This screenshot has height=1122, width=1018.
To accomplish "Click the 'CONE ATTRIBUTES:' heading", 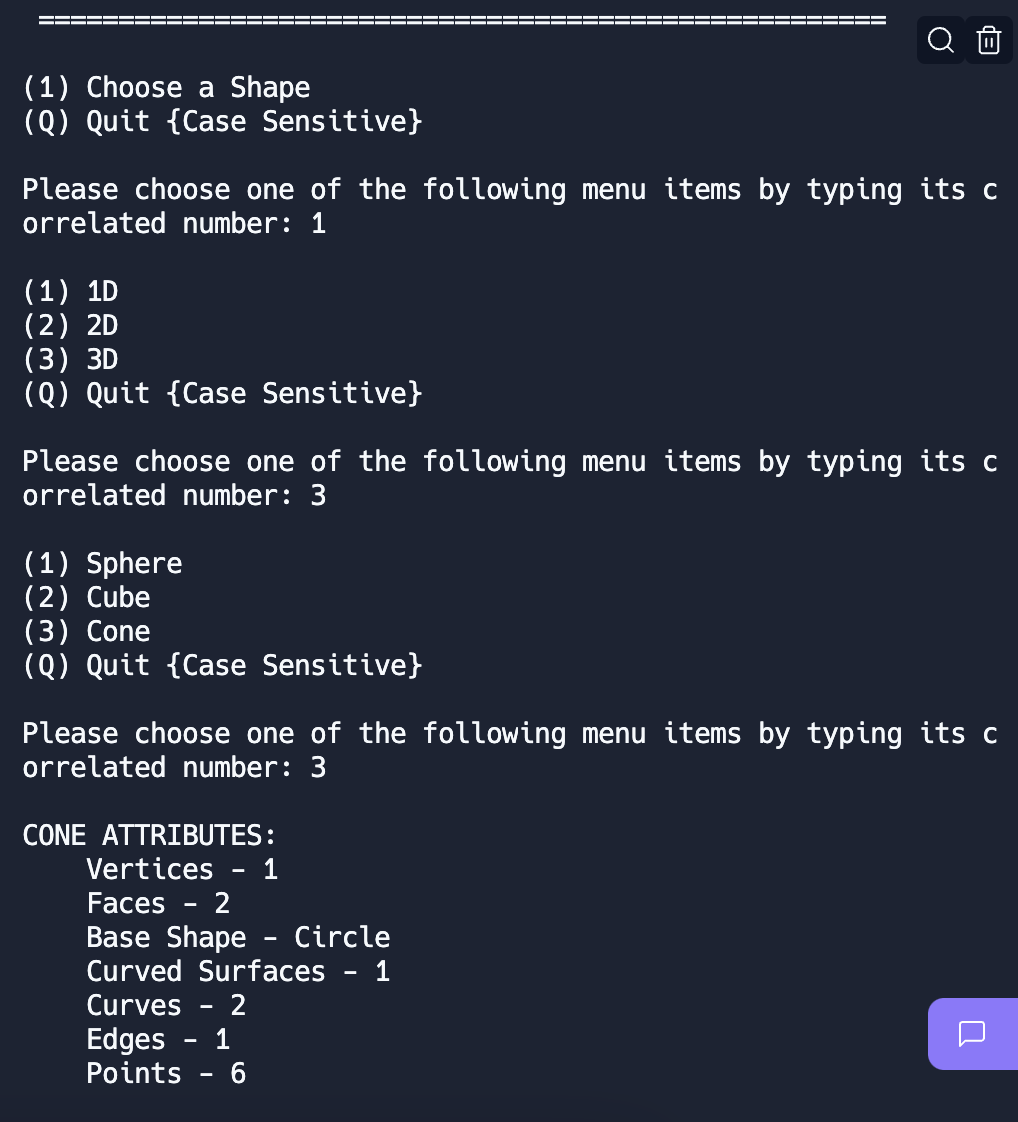I will (x=149, y=835).
